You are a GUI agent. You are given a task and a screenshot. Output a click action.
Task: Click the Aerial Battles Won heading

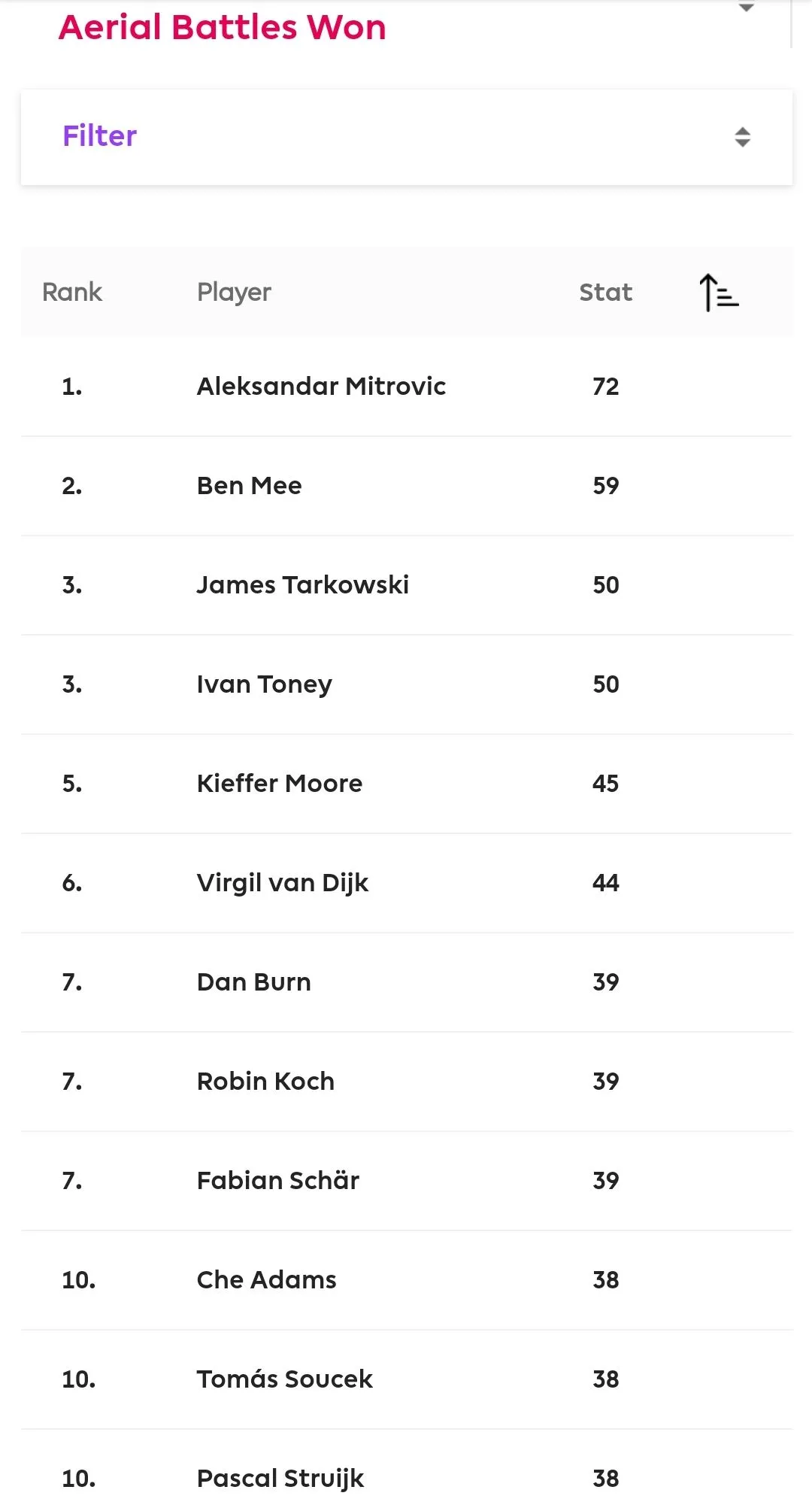223,28
